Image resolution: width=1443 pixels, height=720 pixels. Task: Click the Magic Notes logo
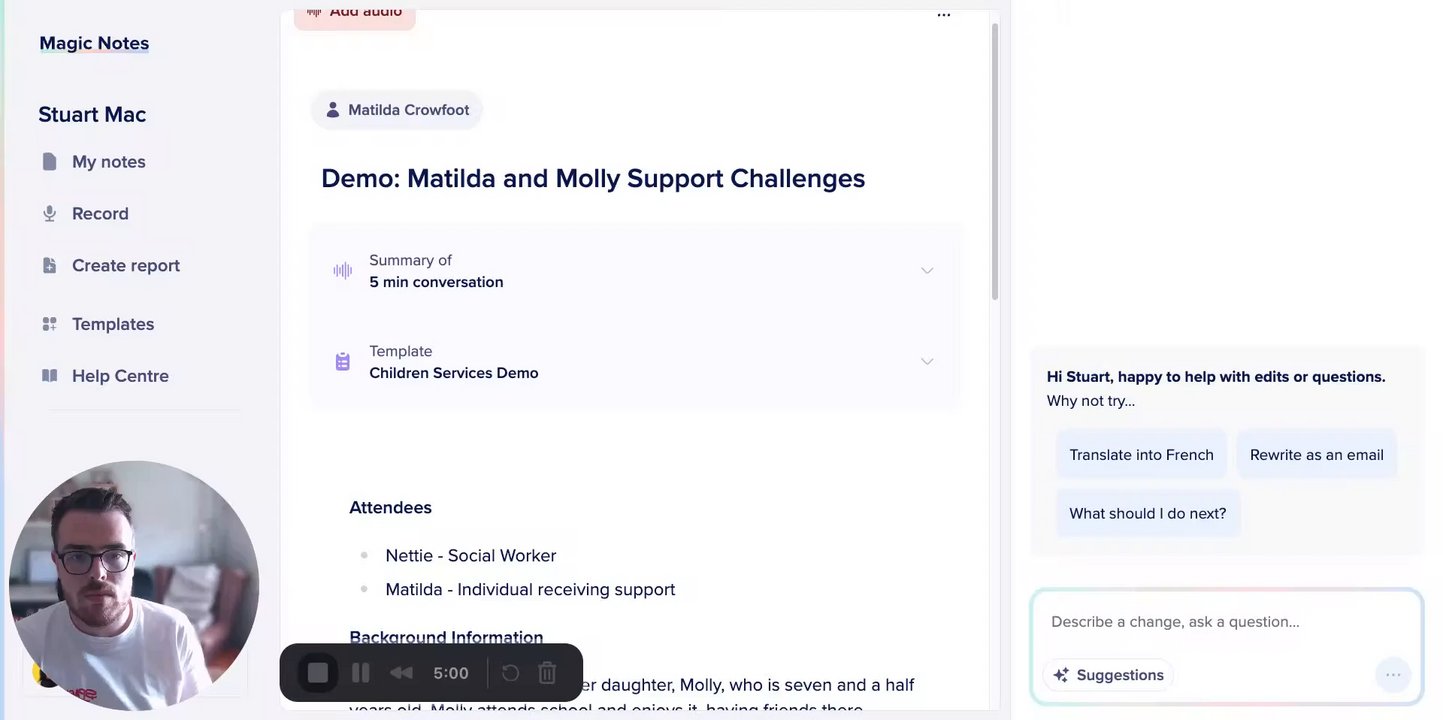94,43
